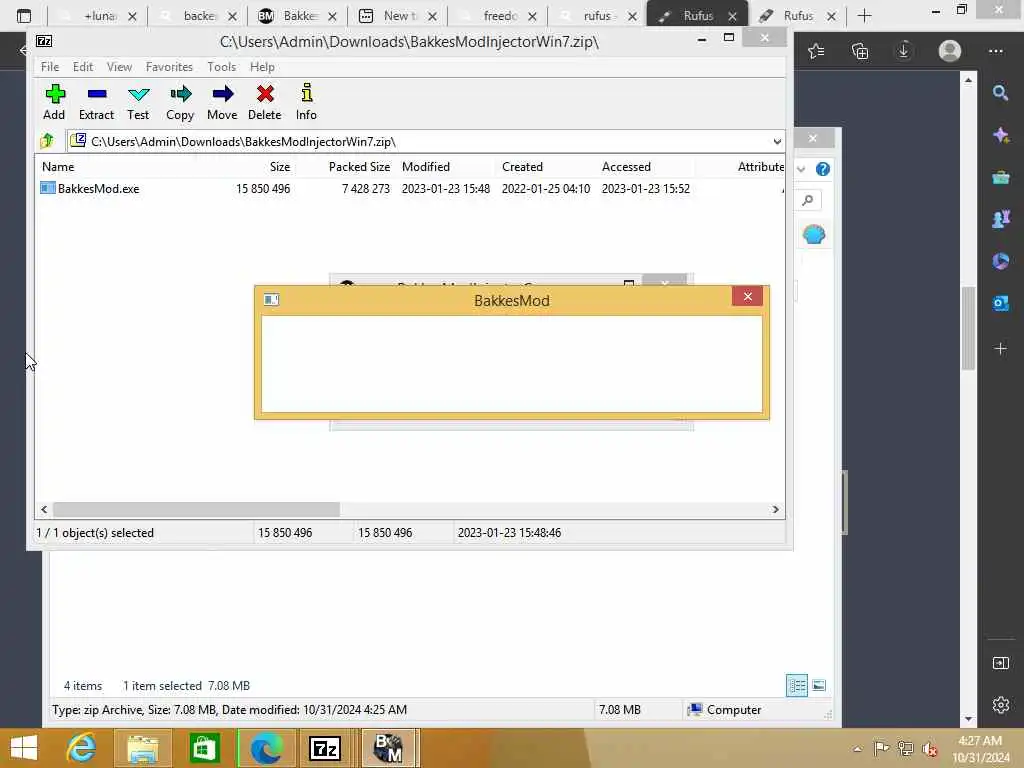Click the Edge profile avatar icon
The width and height of the screenshot is (1024, 768).
click(x=950, y=51)
